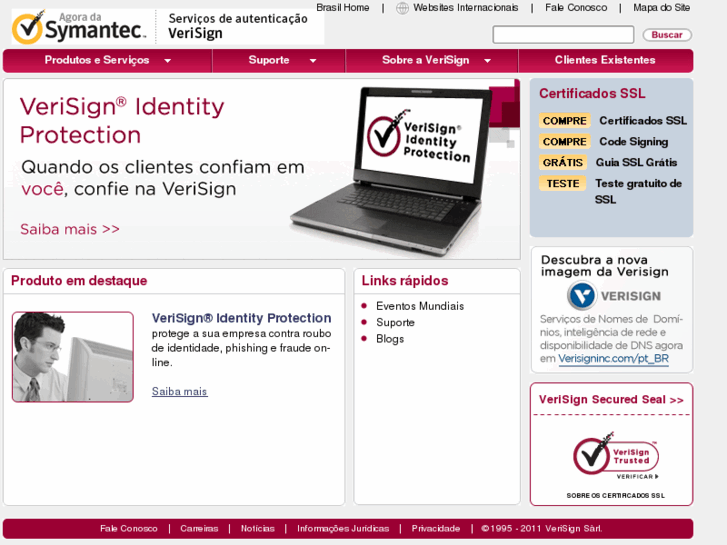Open the Mapa do Site link
This screenshot has height=545, width=727.
pos(661,8)
